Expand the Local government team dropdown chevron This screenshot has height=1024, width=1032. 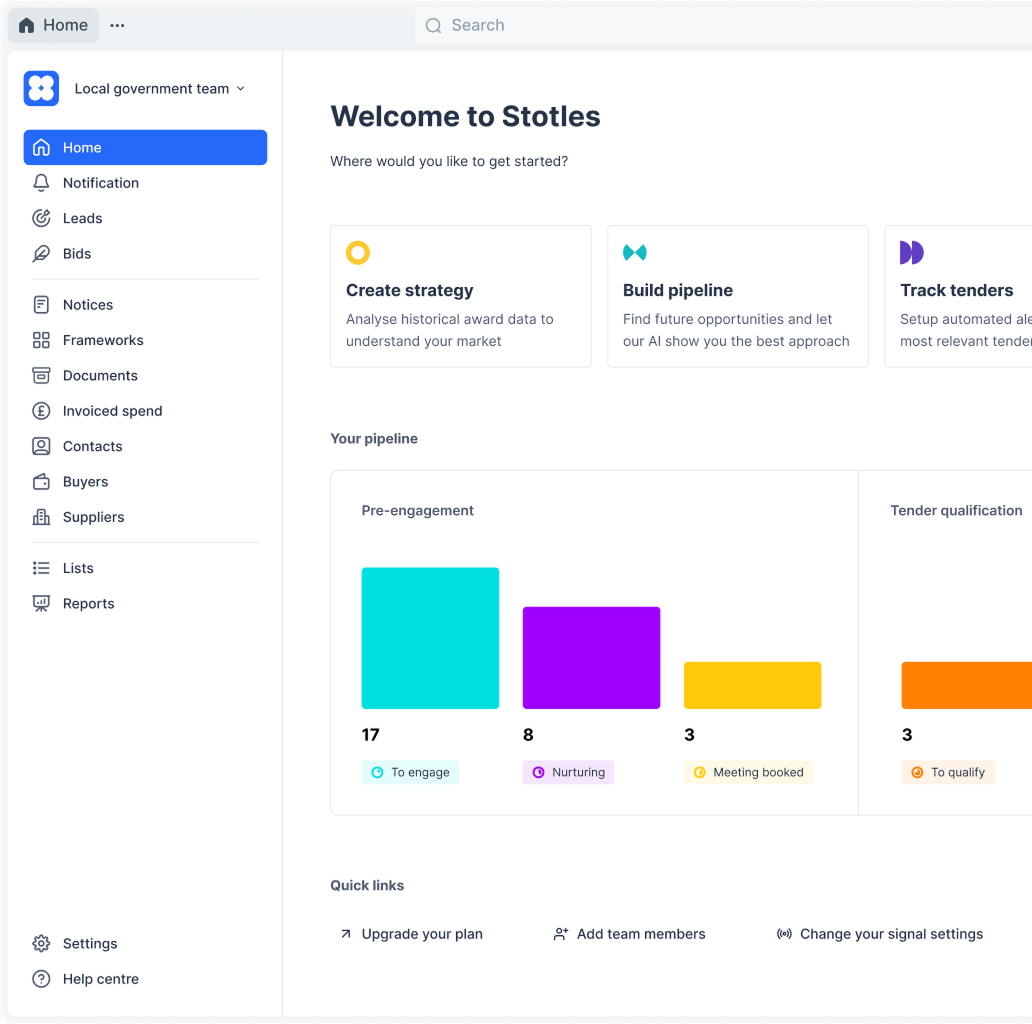pyautogui.click(x=241, y=89)
